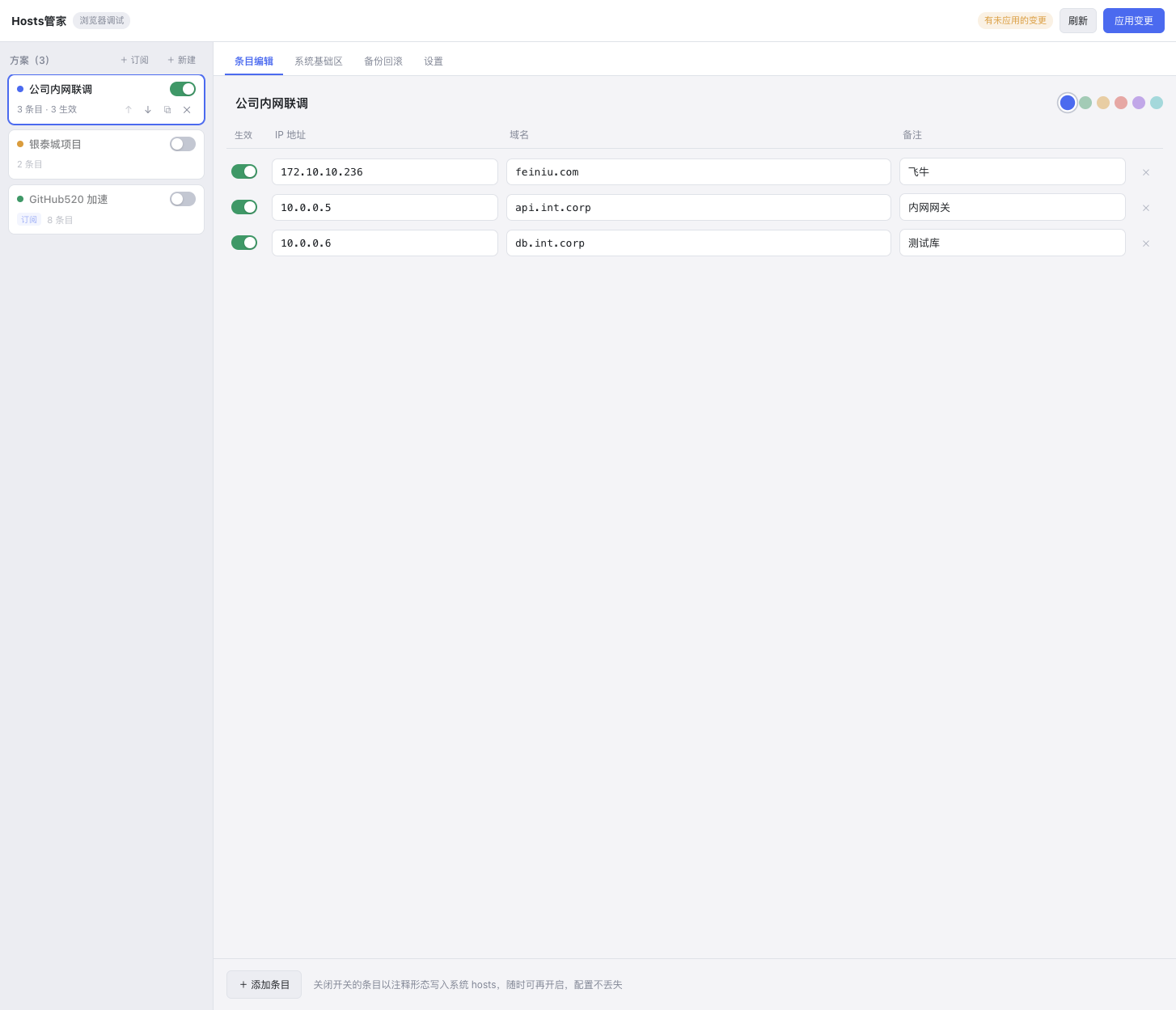1176x1010 pixels.
Task: Click + 新建 to create a profile
Action: tap(181, 60)
